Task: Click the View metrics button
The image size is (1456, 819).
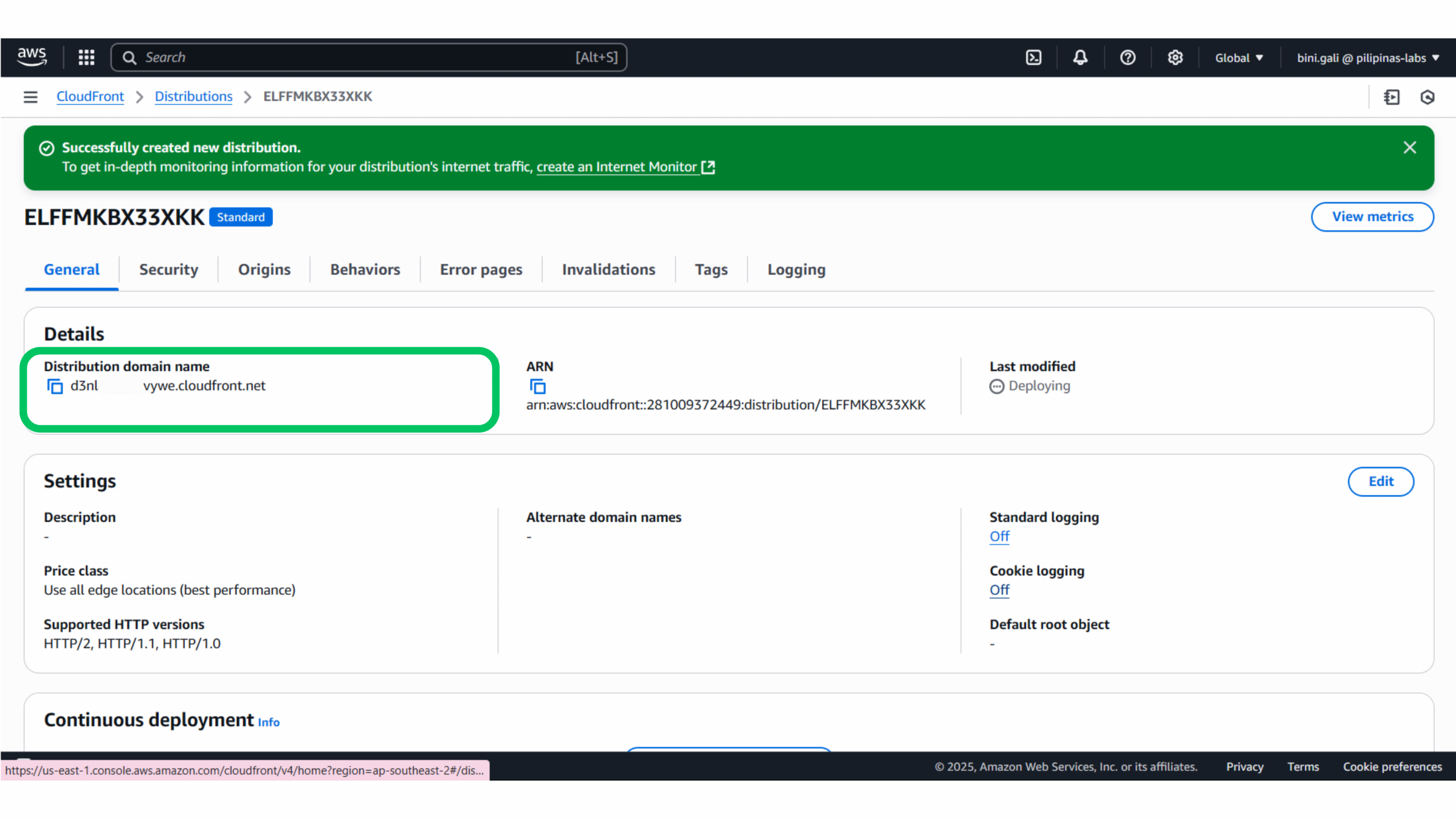Action: tap(1372, 217)
